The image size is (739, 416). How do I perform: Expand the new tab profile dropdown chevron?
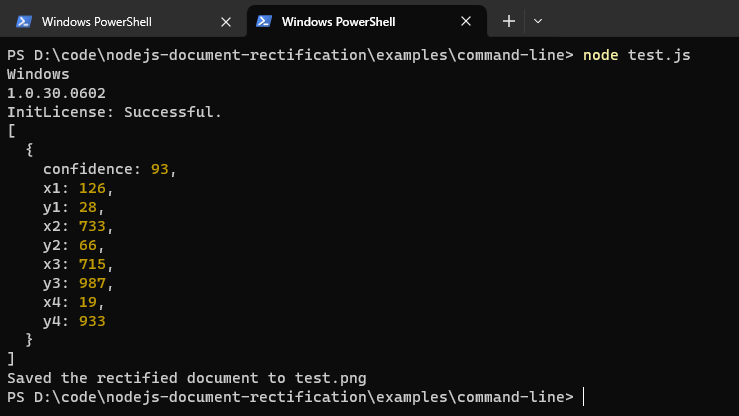pos(538,20)
